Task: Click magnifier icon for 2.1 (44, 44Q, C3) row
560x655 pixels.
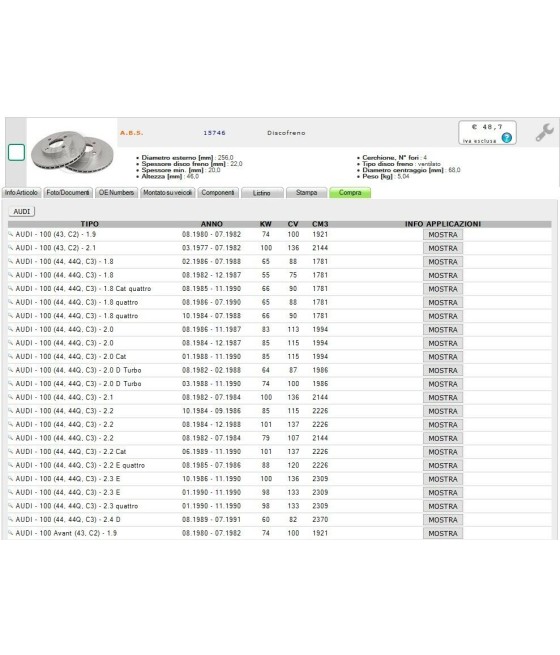Action: [11, 397]
